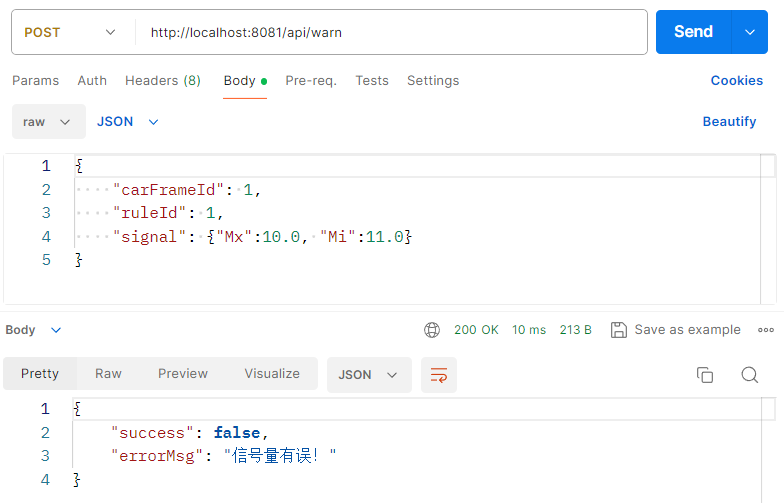Copy the response body with the copy icon

[704, 374]
